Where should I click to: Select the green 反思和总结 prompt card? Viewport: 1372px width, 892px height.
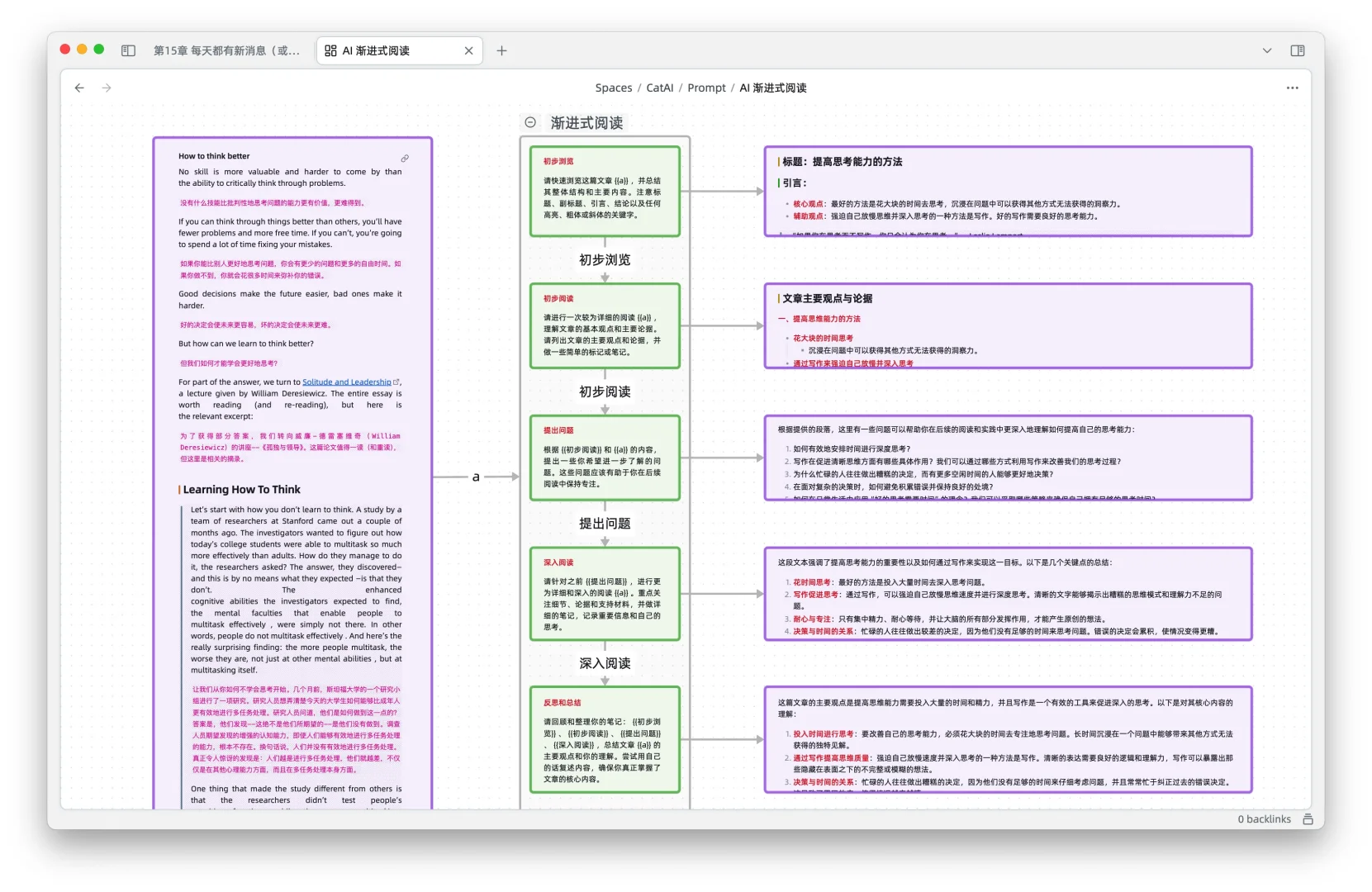[605, 739]
